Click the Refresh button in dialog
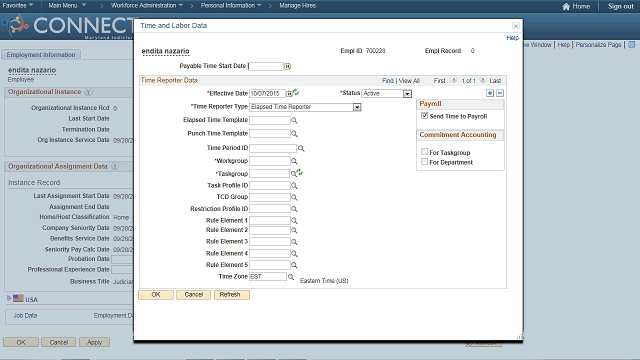Screen dimensions: 640x360 pos(231,295)
